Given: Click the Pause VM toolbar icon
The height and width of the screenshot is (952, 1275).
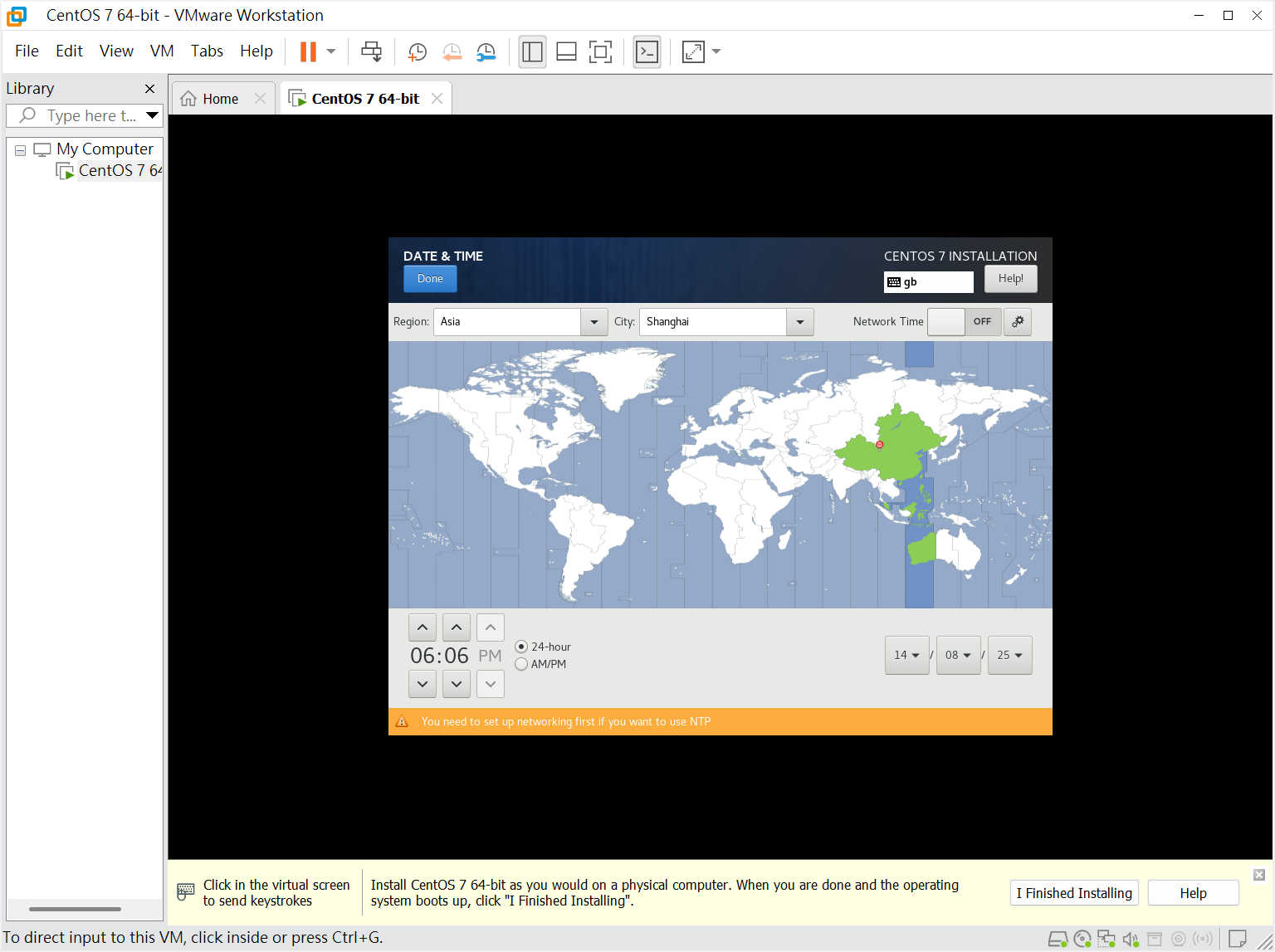Looking at the screenshot, I should (x=308, y=51).
